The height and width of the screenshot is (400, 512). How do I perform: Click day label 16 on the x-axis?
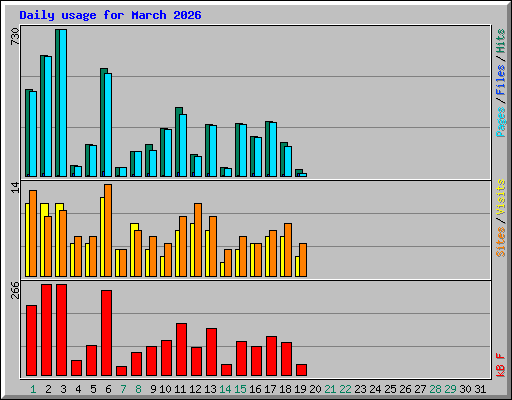[255, 389]
